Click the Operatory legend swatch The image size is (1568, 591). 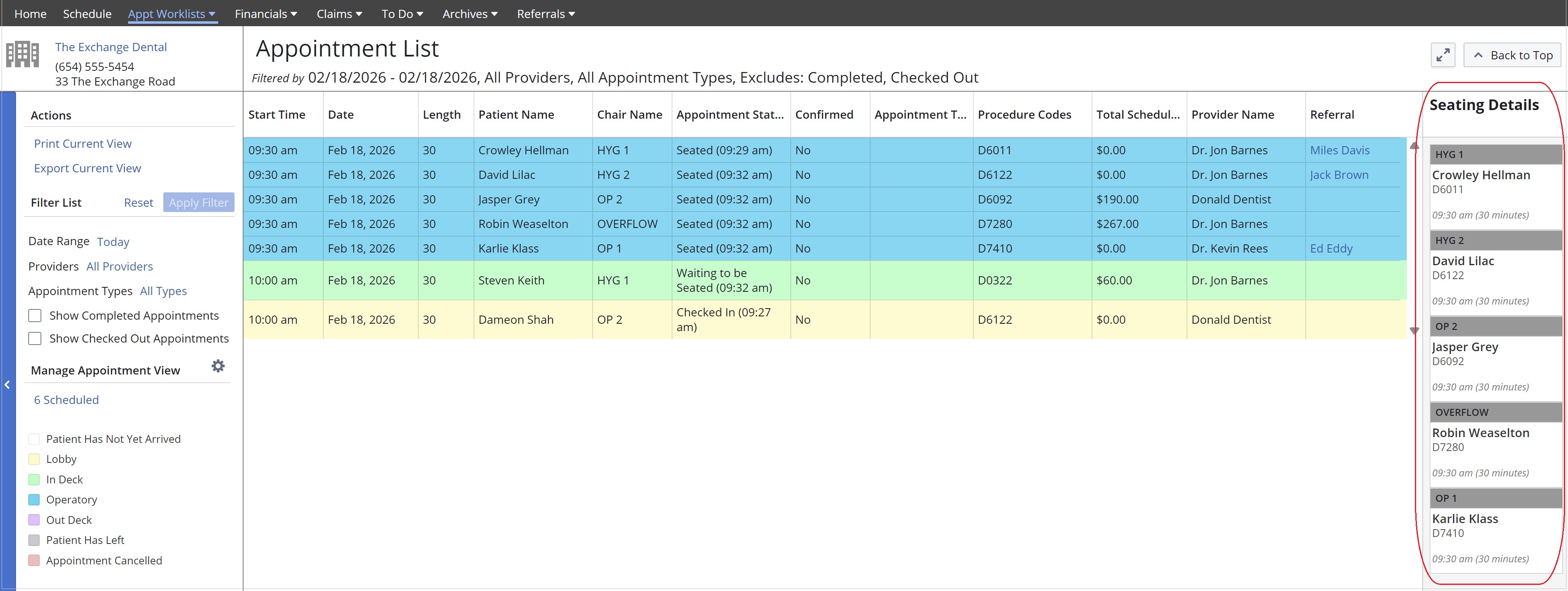point(34,500)
